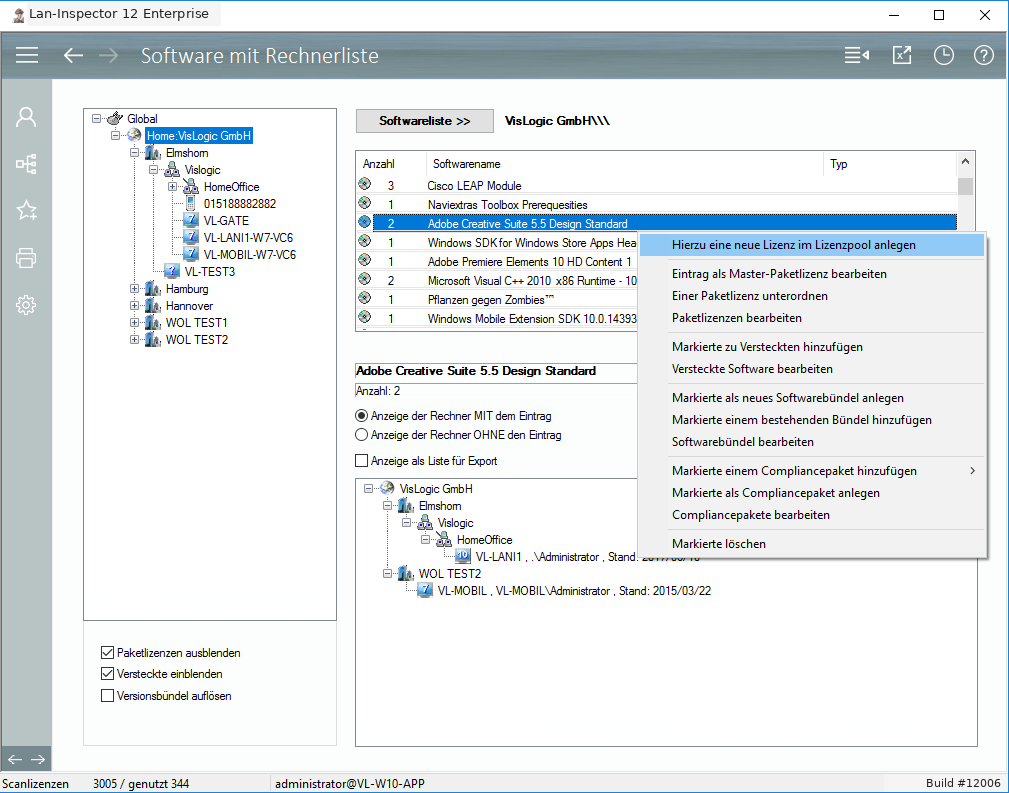The width and height of the screenshot is (1009, 793).
Task: Open the printer sidebar icon
Action: point(26,257)
